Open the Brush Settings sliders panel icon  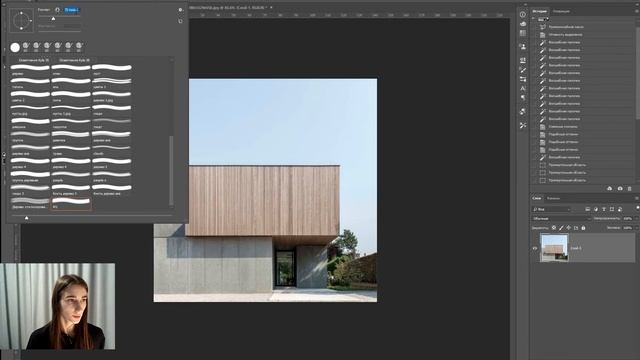point(523,79)
